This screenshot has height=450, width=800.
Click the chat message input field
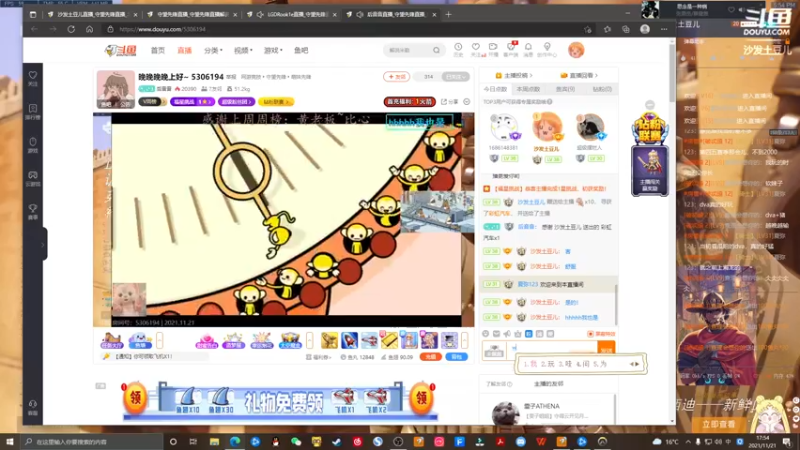coord(552,349)
